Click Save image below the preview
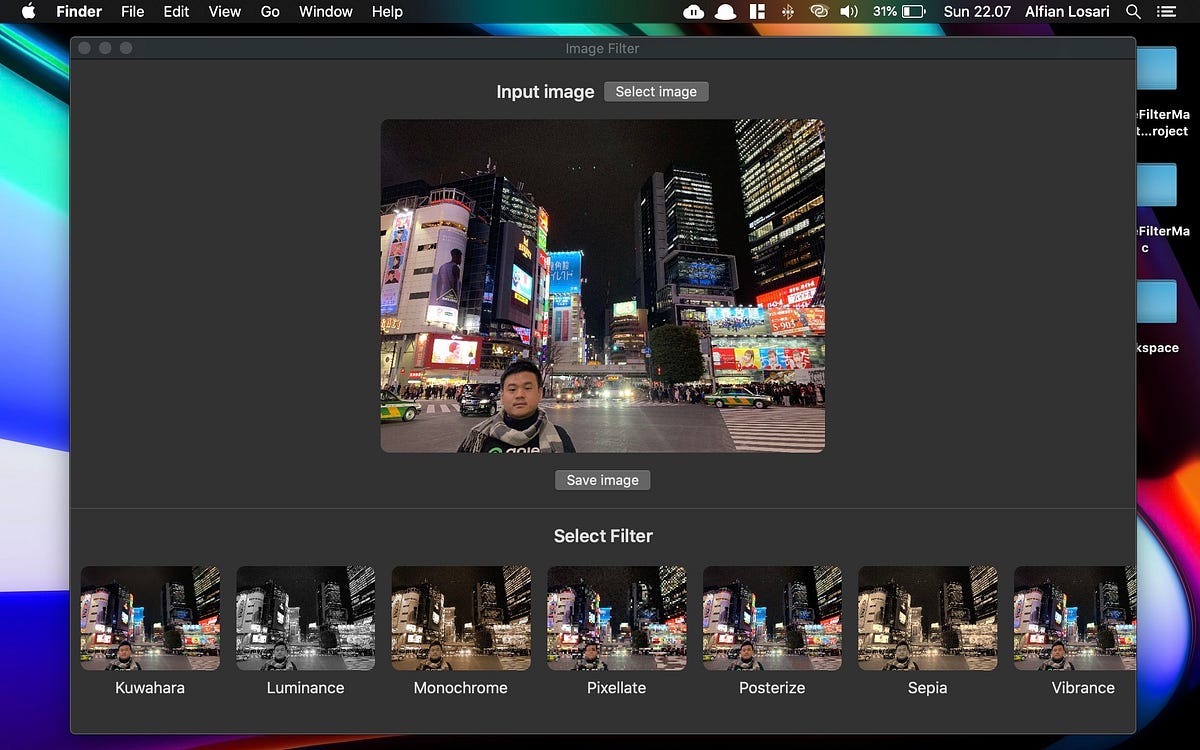Image resolution: width=1200 pixels, height=750 pixels. click(x=602, y=480)
